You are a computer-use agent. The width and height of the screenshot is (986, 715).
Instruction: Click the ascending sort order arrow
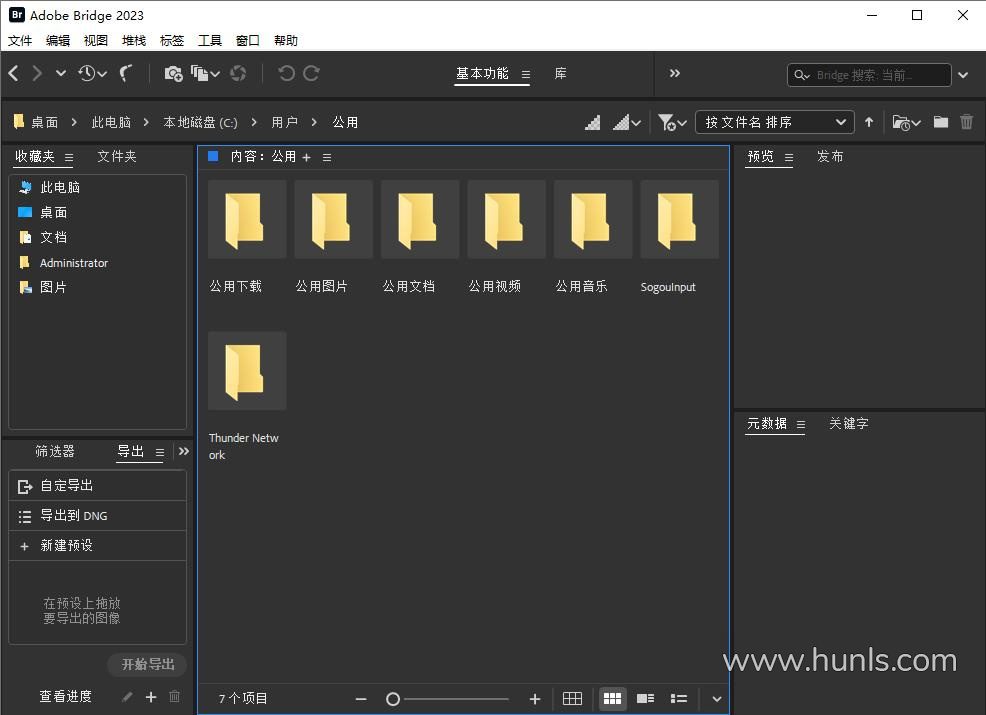click(869, 122)
